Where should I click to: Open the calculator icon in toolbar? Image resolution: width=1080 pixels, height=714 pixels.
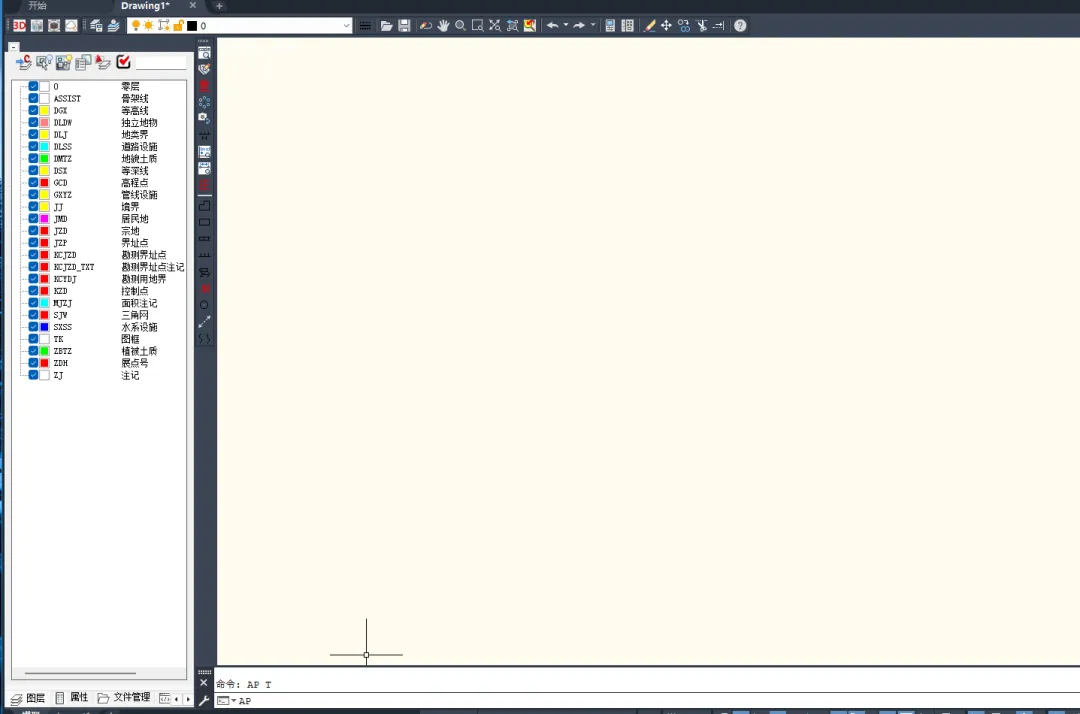(x=610, y=25)
